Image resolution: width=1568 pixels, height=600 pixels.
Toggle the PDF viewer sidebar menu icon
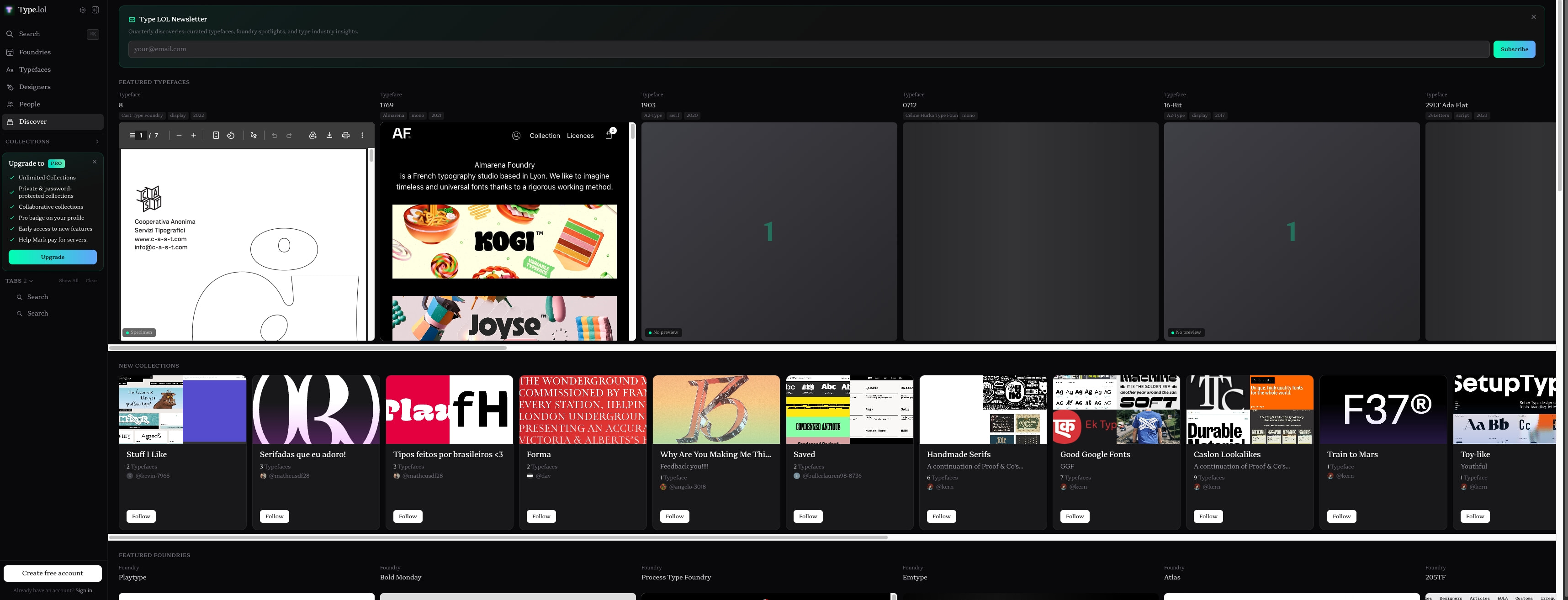click(132, 136)
